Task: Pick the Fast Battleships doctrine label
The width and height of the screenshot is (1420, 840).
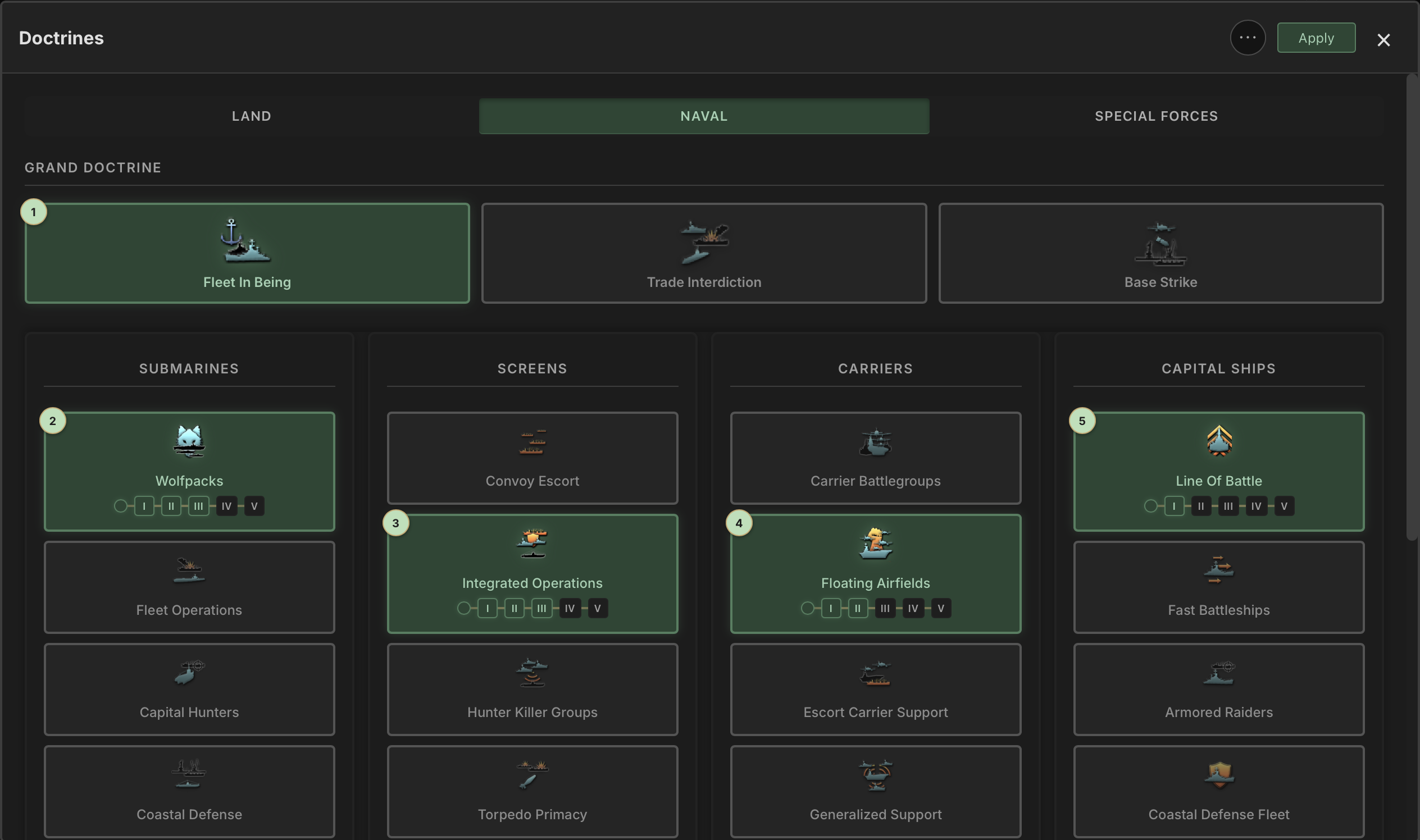Action: click(1218, 610)
